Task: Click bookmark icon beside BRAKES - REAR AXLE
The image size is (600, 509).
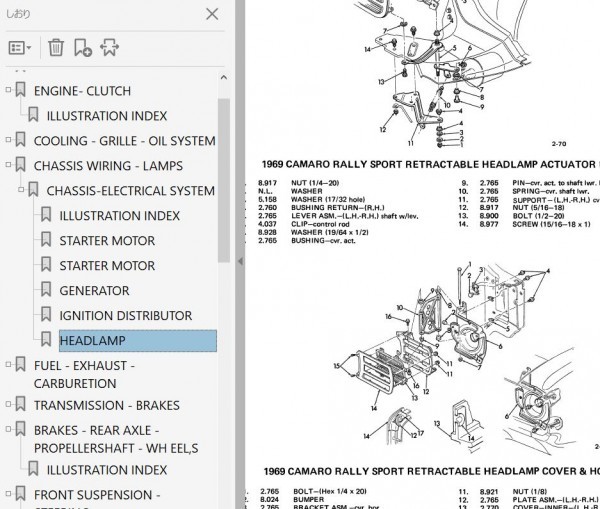Action: [x=20, y=429]
